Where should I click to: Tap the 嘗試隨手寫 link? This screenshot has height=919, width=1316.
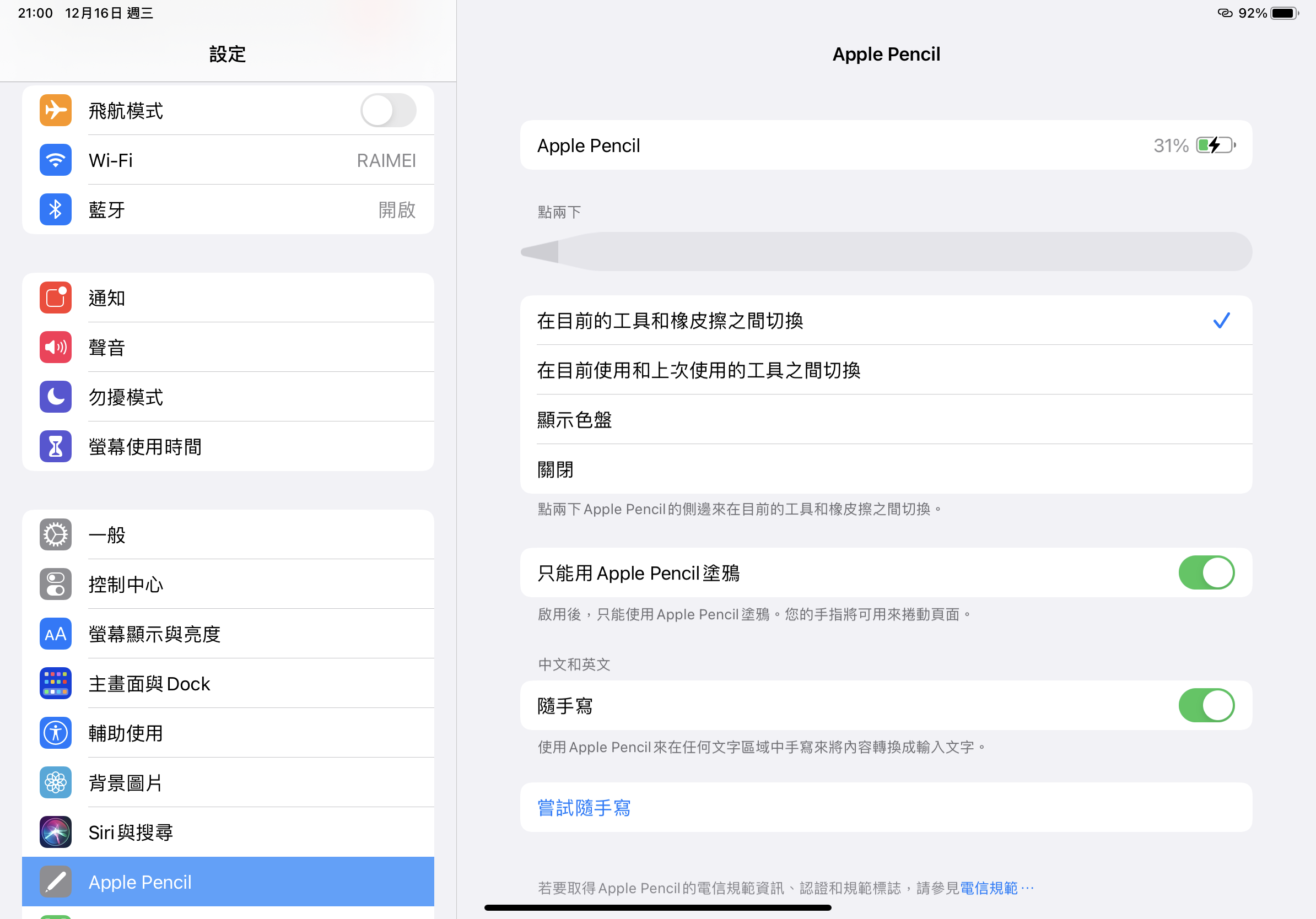coord(584,807)
